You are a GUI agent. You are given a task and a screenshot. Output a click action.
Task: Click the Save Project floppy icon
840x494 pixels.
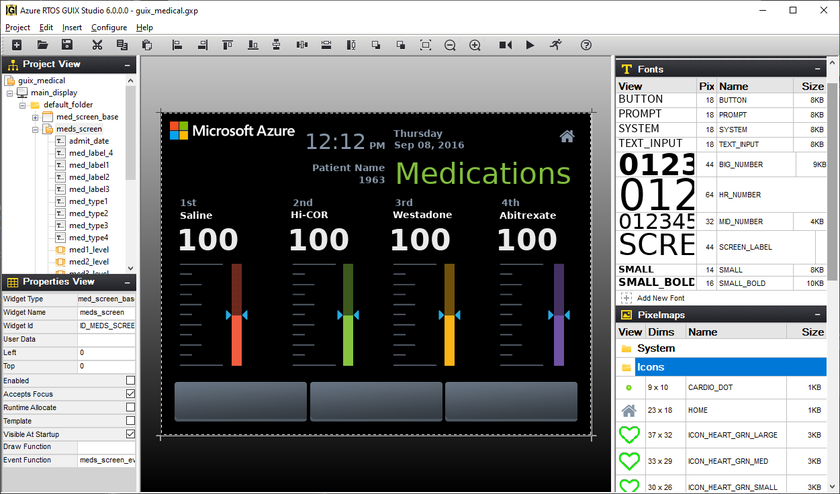pos(67,45)
